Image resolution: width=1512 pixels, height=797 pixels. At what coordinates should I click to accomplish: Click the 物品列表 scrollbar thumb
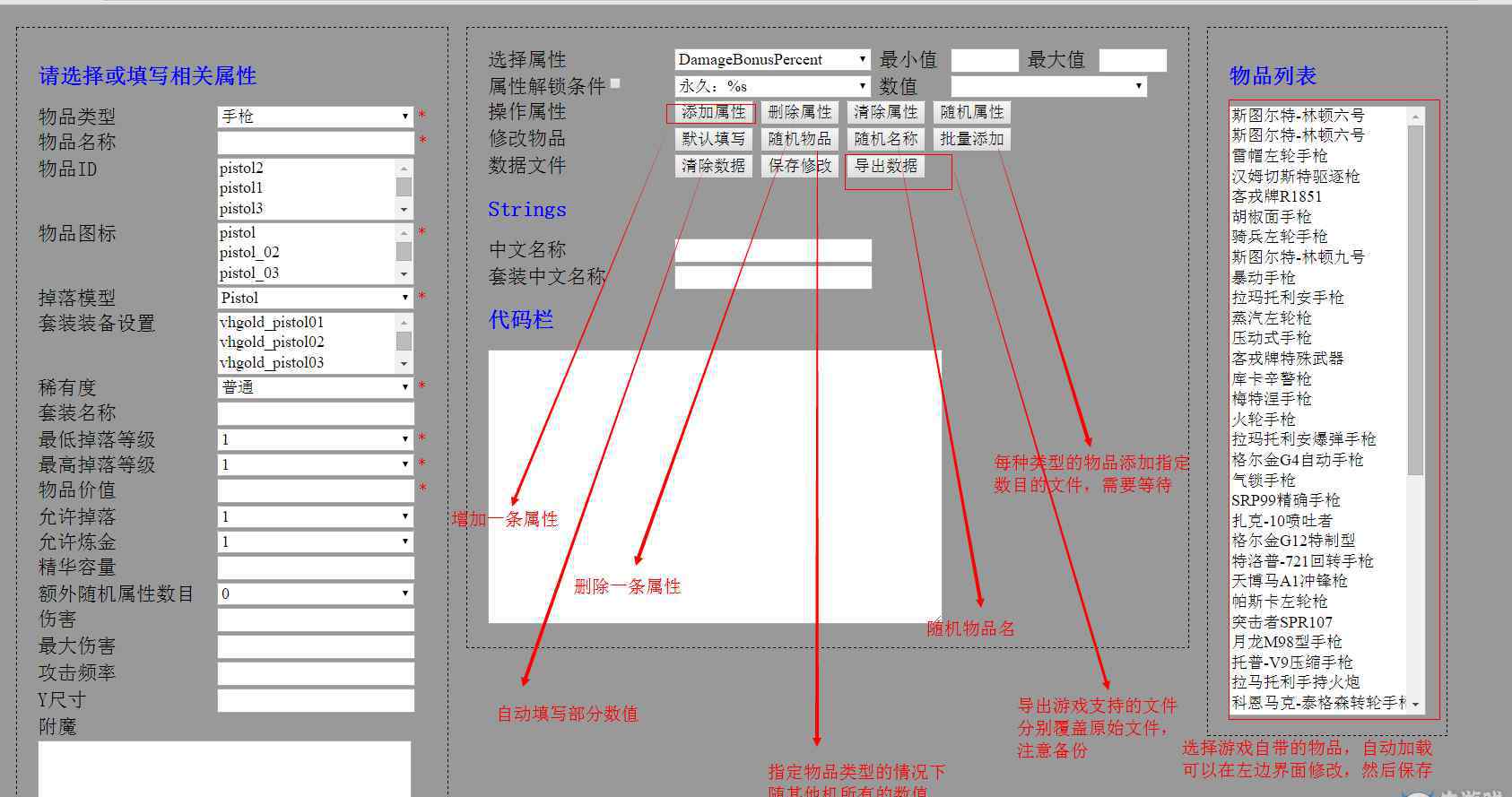pos(1416,300)
